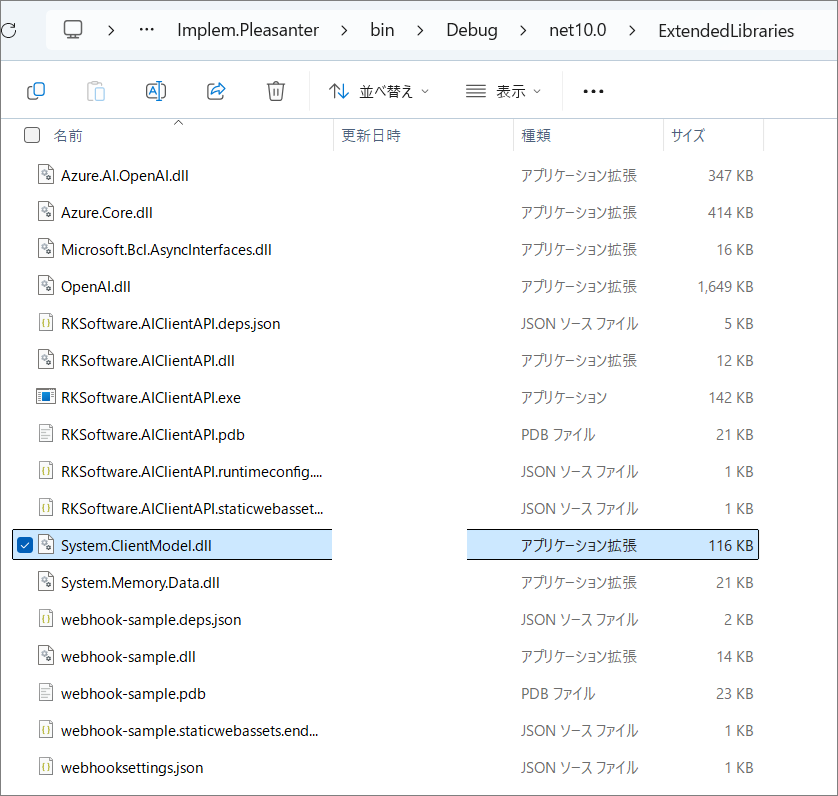Expand chevron after the PC icon

pyautogui.click(x=111, y=30)
